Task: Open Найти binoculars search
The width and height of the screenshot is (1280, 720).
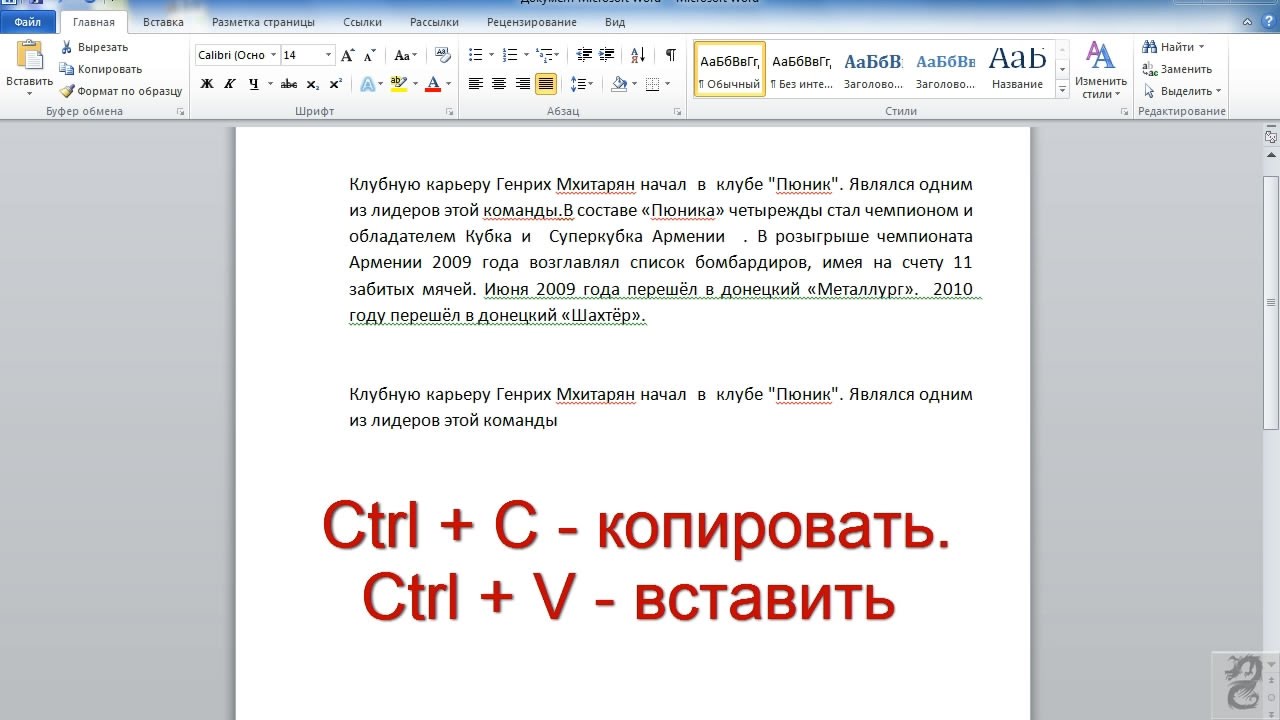Action: coord(1171,47)
